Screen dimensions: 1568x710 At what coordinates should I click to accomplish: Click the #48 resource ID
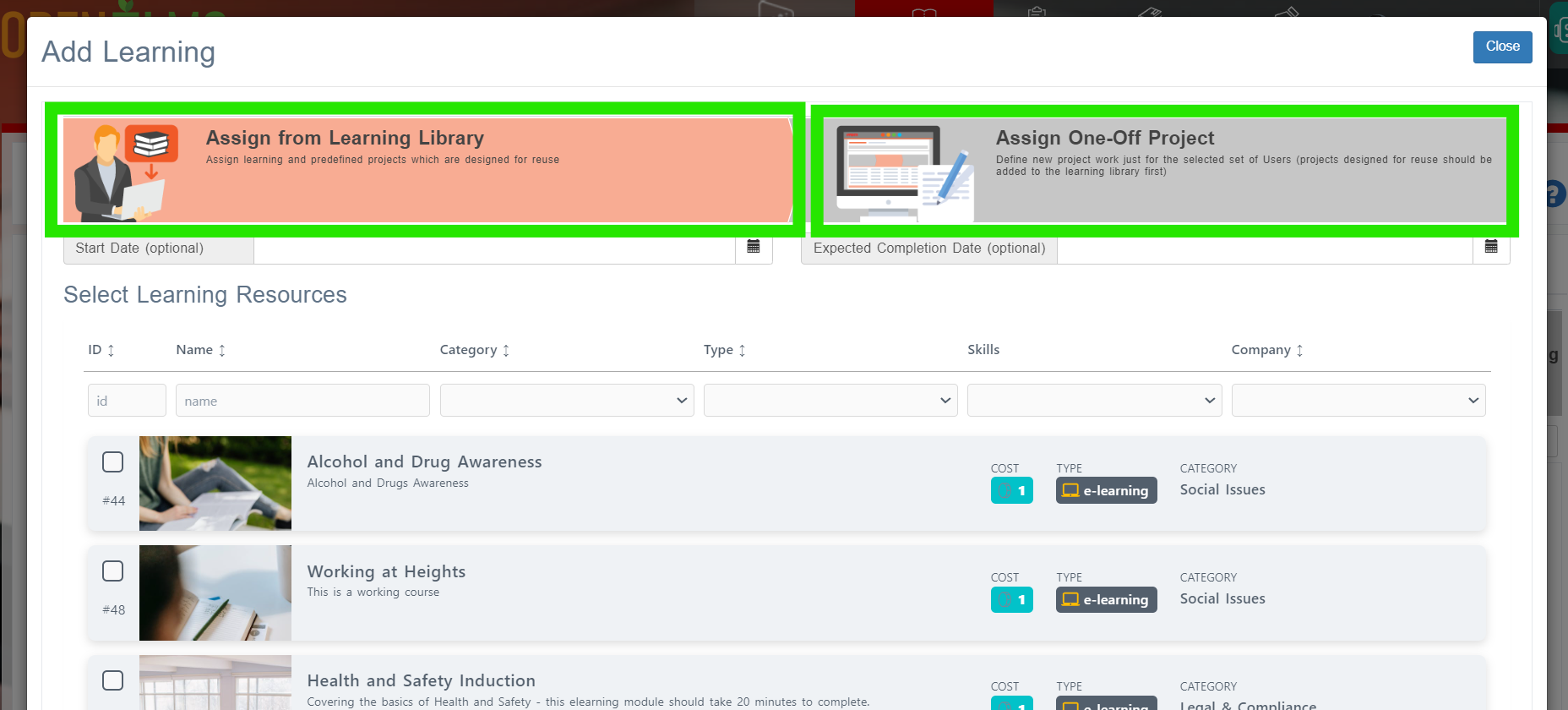point(114,609)
